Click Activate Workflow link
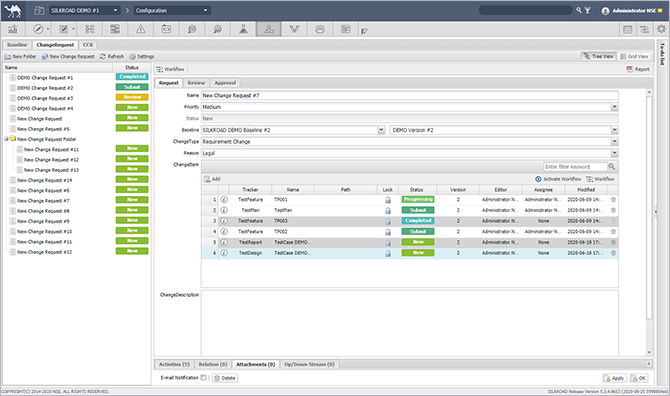670x396 pixels. 558,179
